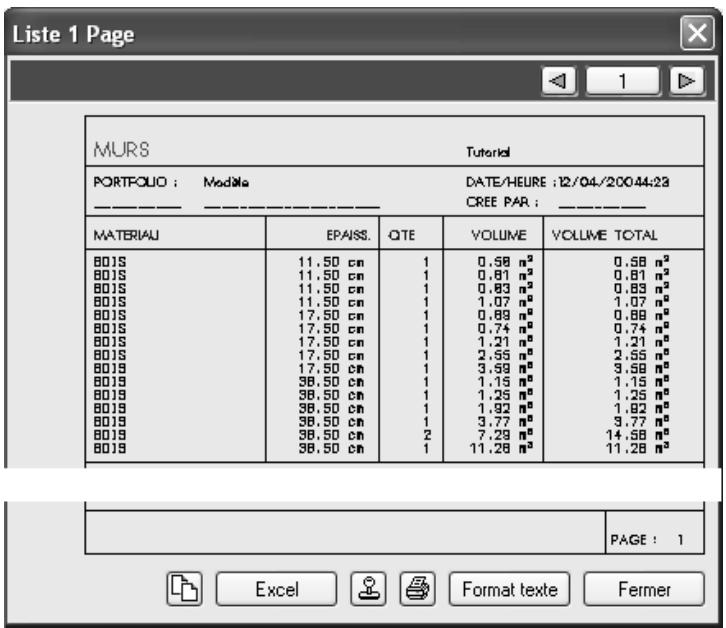Click the Modèle portfolio value
The height and width of the screenshot is (628, 726).
click(226, 182)
